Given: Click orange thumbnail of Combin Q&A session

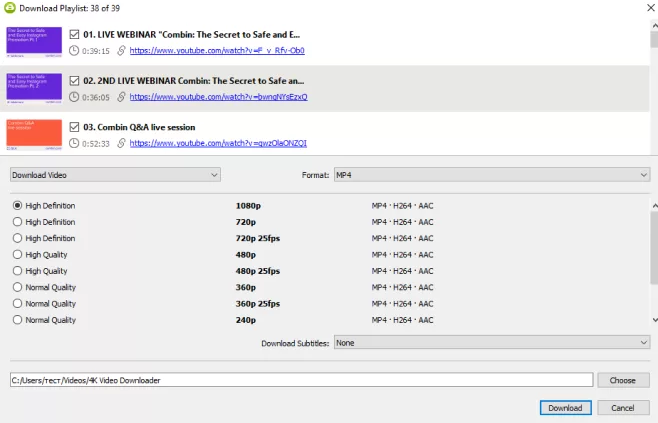Looking at the screenshot, I should coord(34,135).
